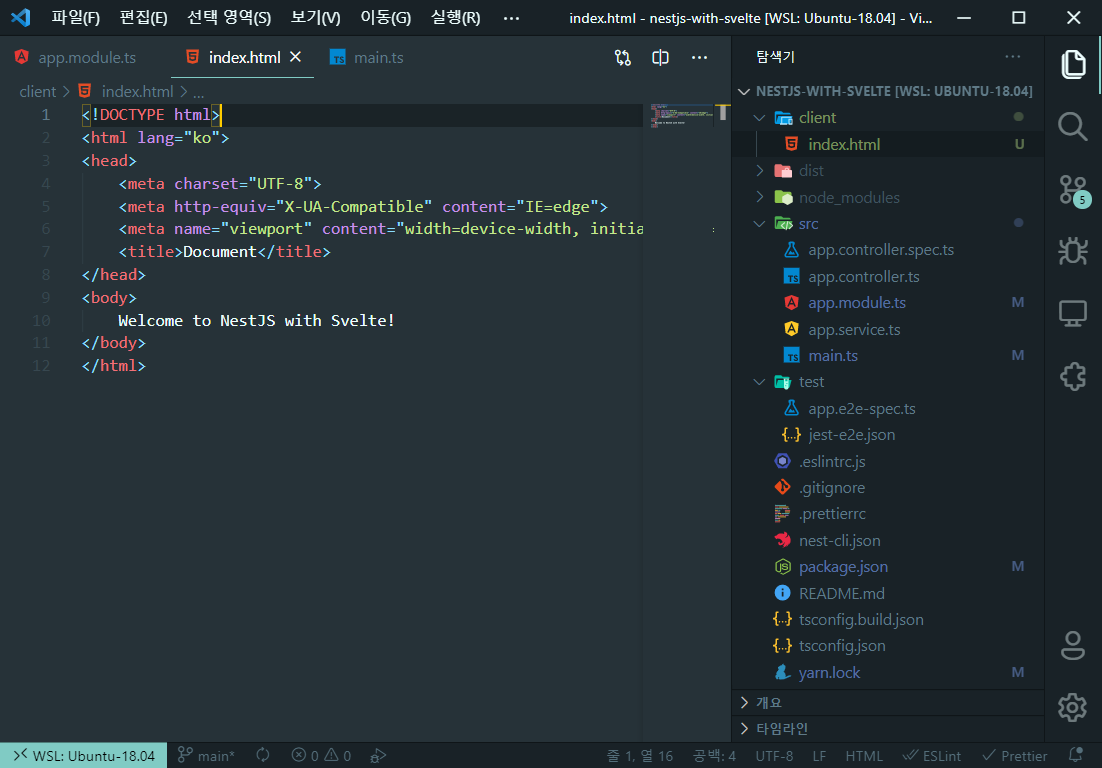Open the 보기(V) menu
1102x768 pixels.
316,18
